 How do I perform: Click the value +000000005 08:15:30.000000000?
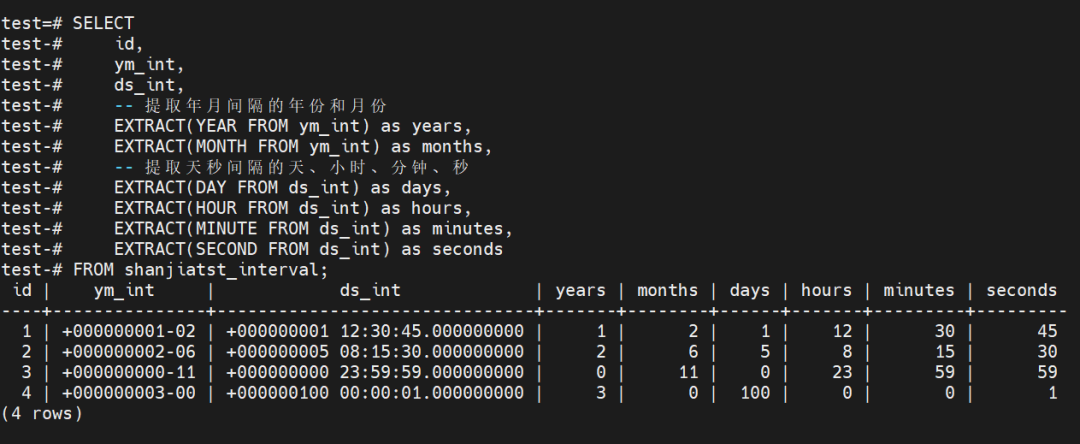click(375, 352)
